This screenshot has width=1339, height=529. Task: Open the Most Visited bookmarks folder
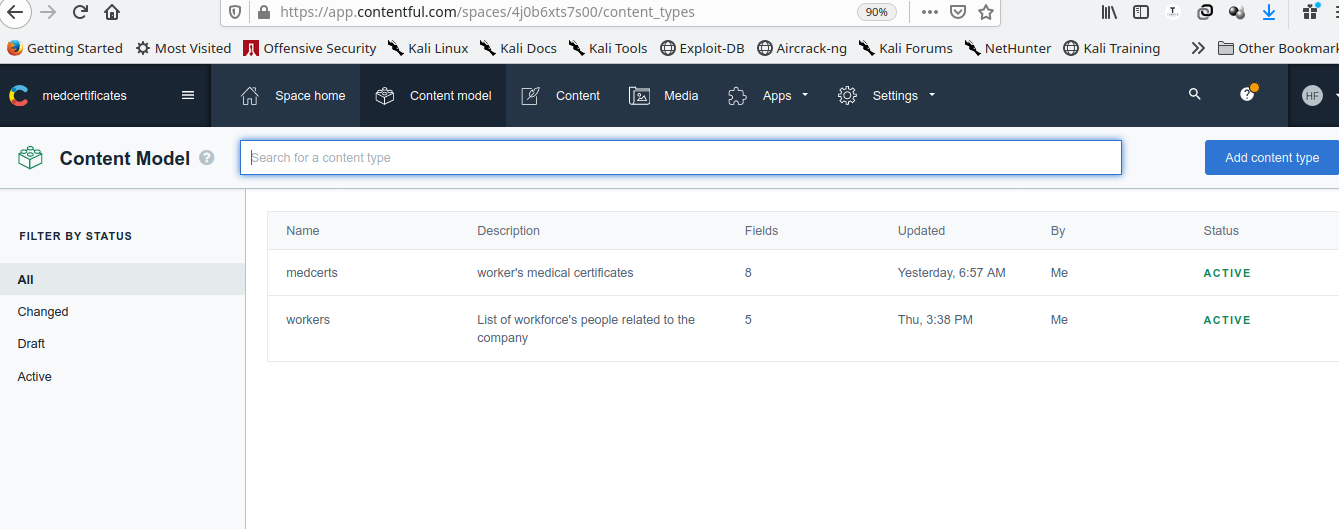(183, 48)
